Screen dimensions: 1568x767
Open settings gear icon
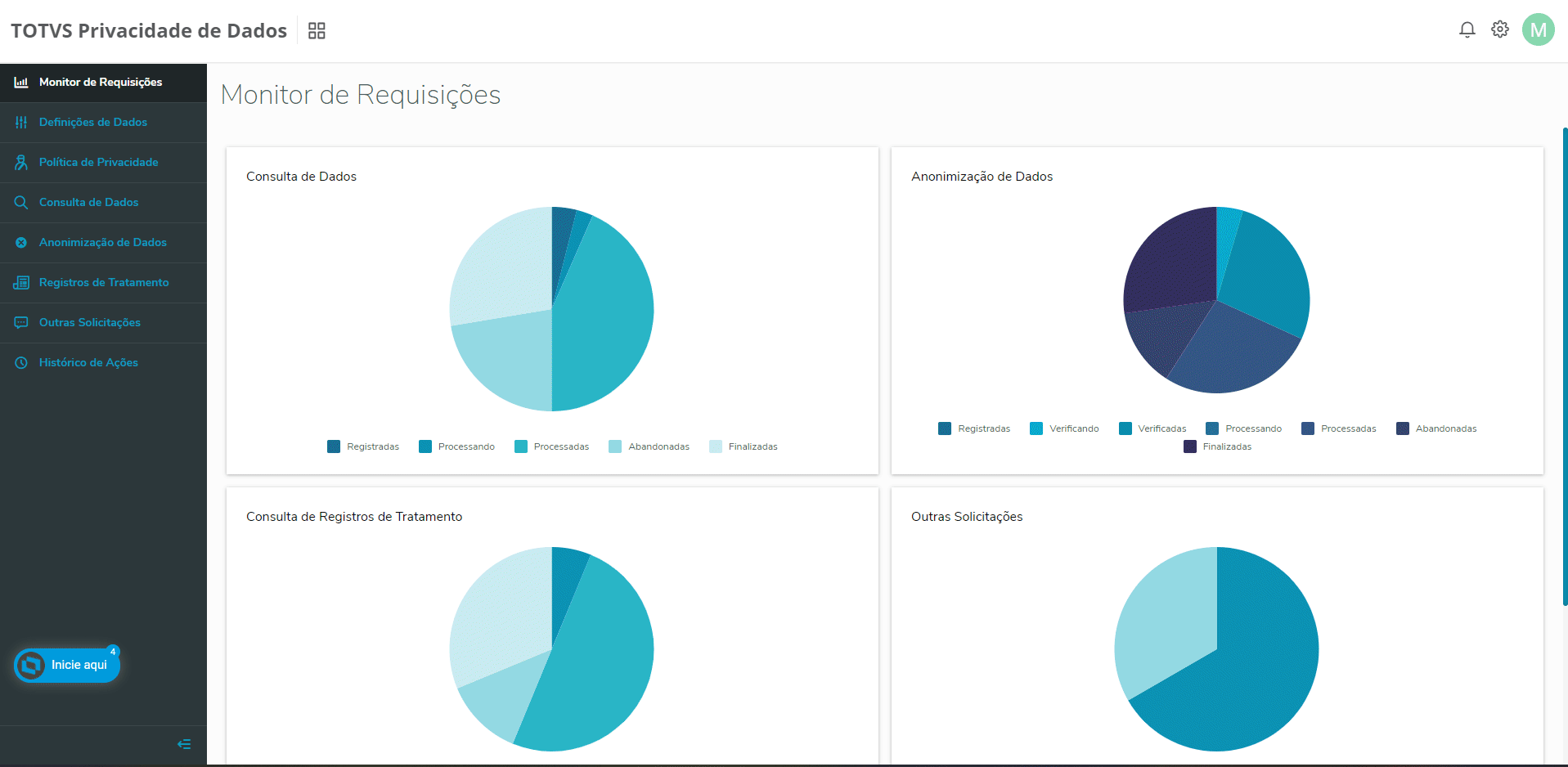tap(1499, 29)
